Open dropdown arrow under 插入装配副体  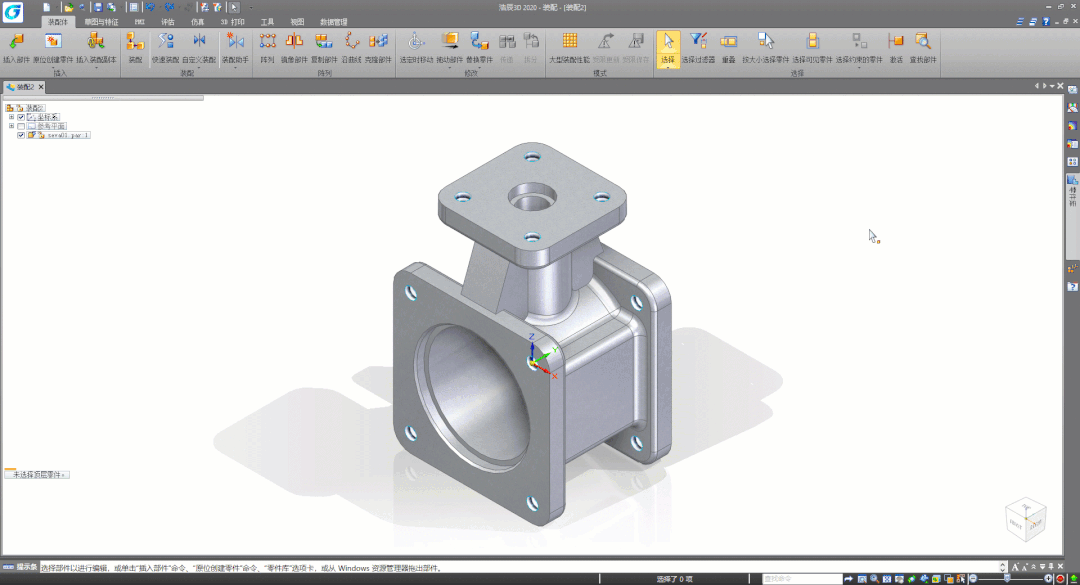[96, 68]
